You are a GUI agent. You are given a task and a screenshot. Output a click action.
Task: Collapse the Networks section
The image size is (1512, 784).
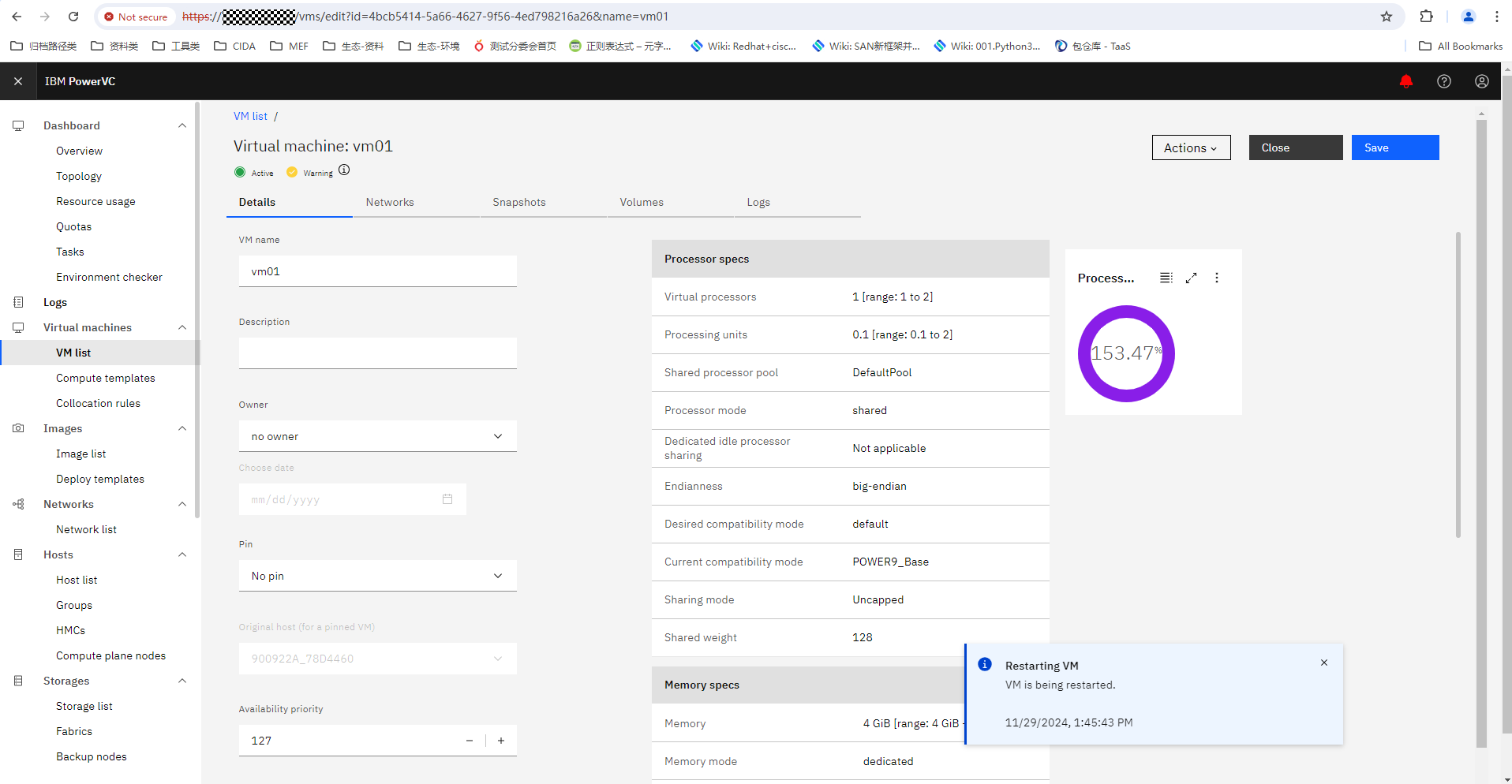tap(182, 504)
